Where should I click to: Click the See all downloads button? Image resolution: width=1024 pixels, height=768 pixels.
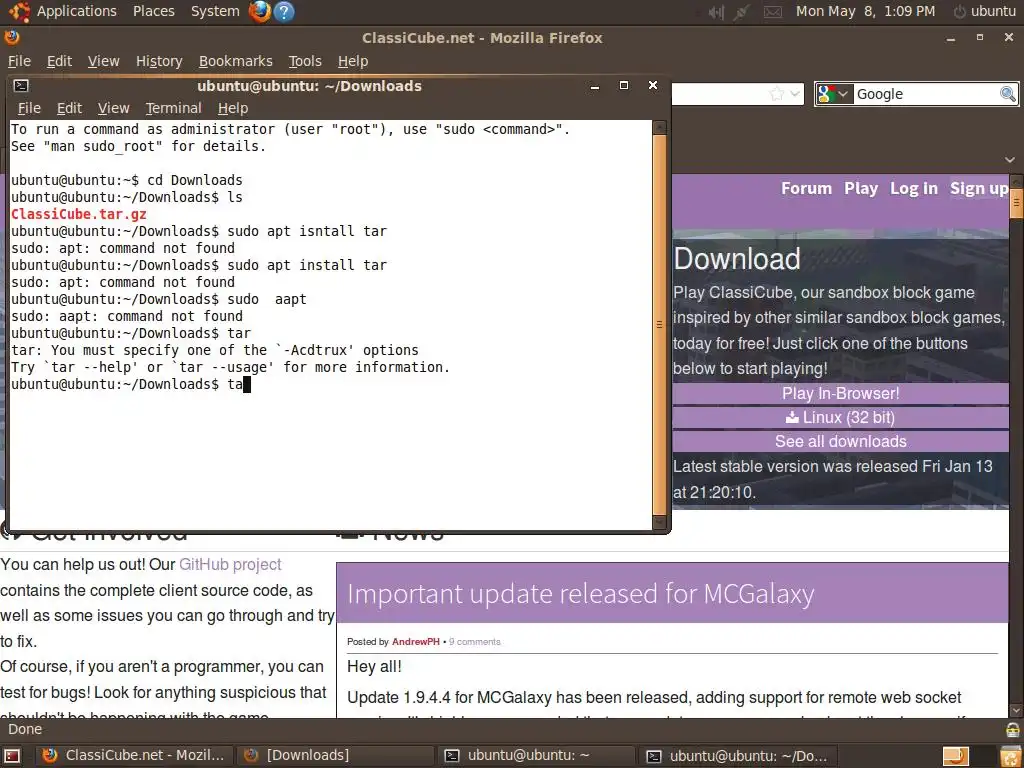(840, 441)
